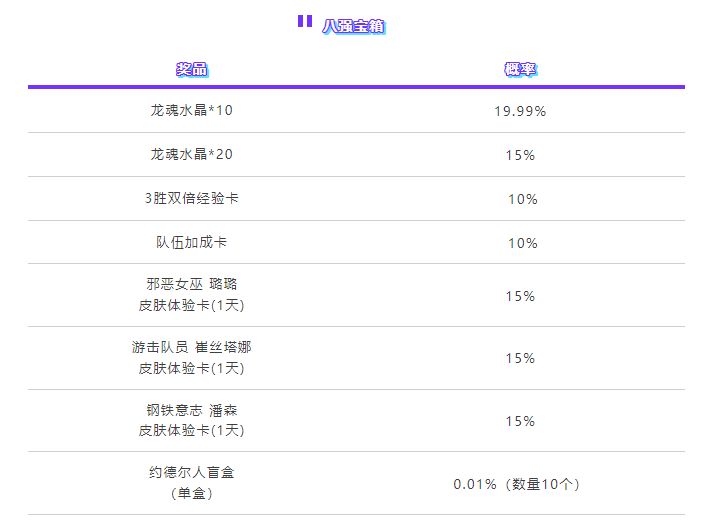Click 钢铁意志 潘森 skin trial card

(x=192, y=420)
